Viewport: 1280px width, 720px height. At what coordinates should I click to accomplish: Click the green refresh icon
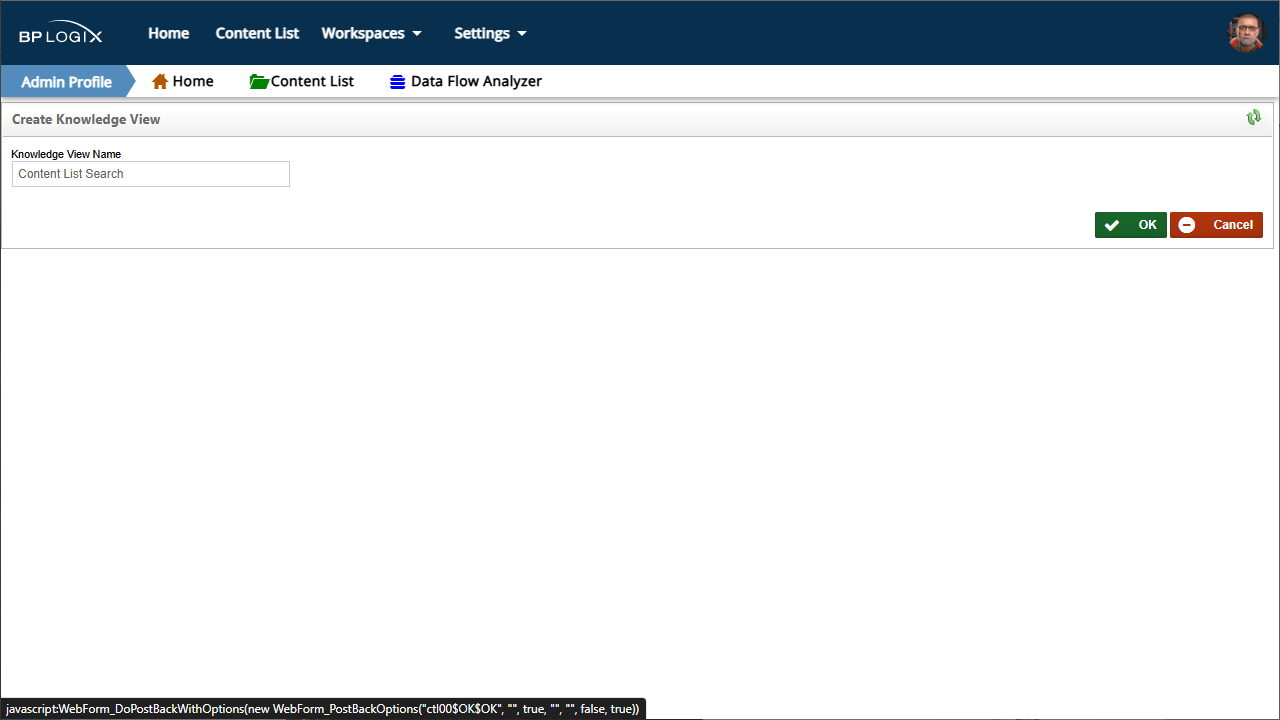(x=1254, y=118)
